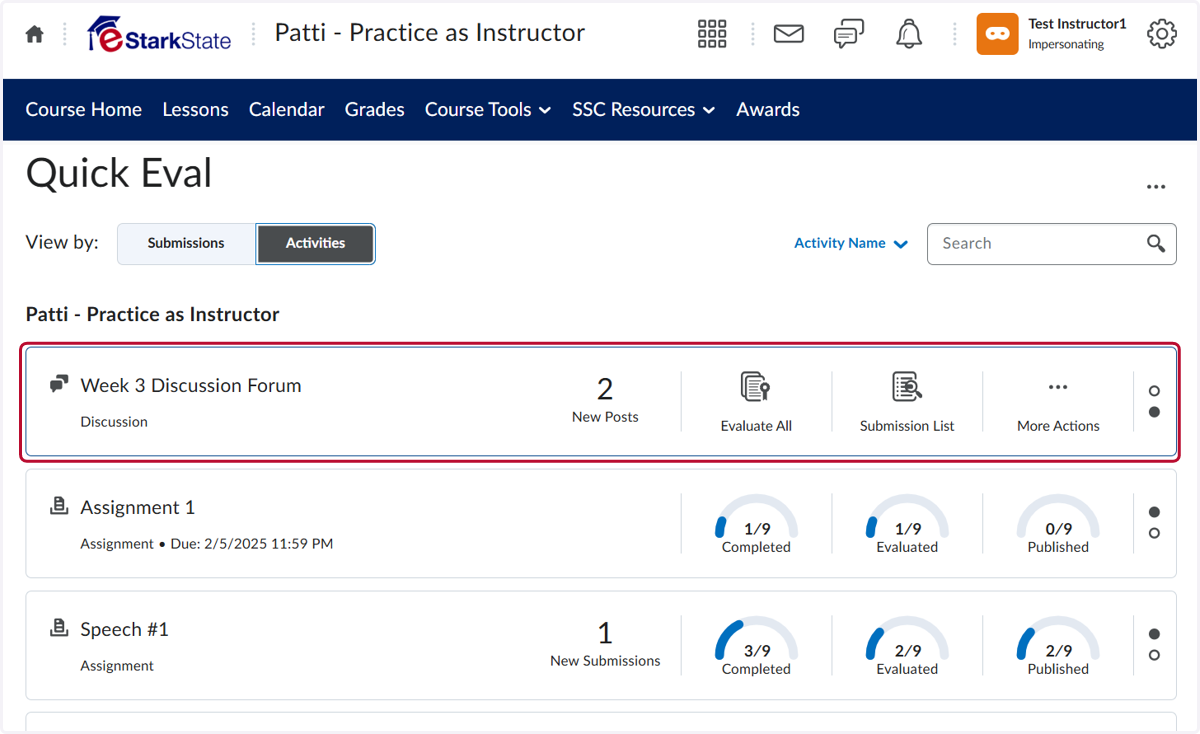Toggle Assignment 1 upper indicator dot
This screenshot has height=734, width=1200.
(x=1154, y=512)
